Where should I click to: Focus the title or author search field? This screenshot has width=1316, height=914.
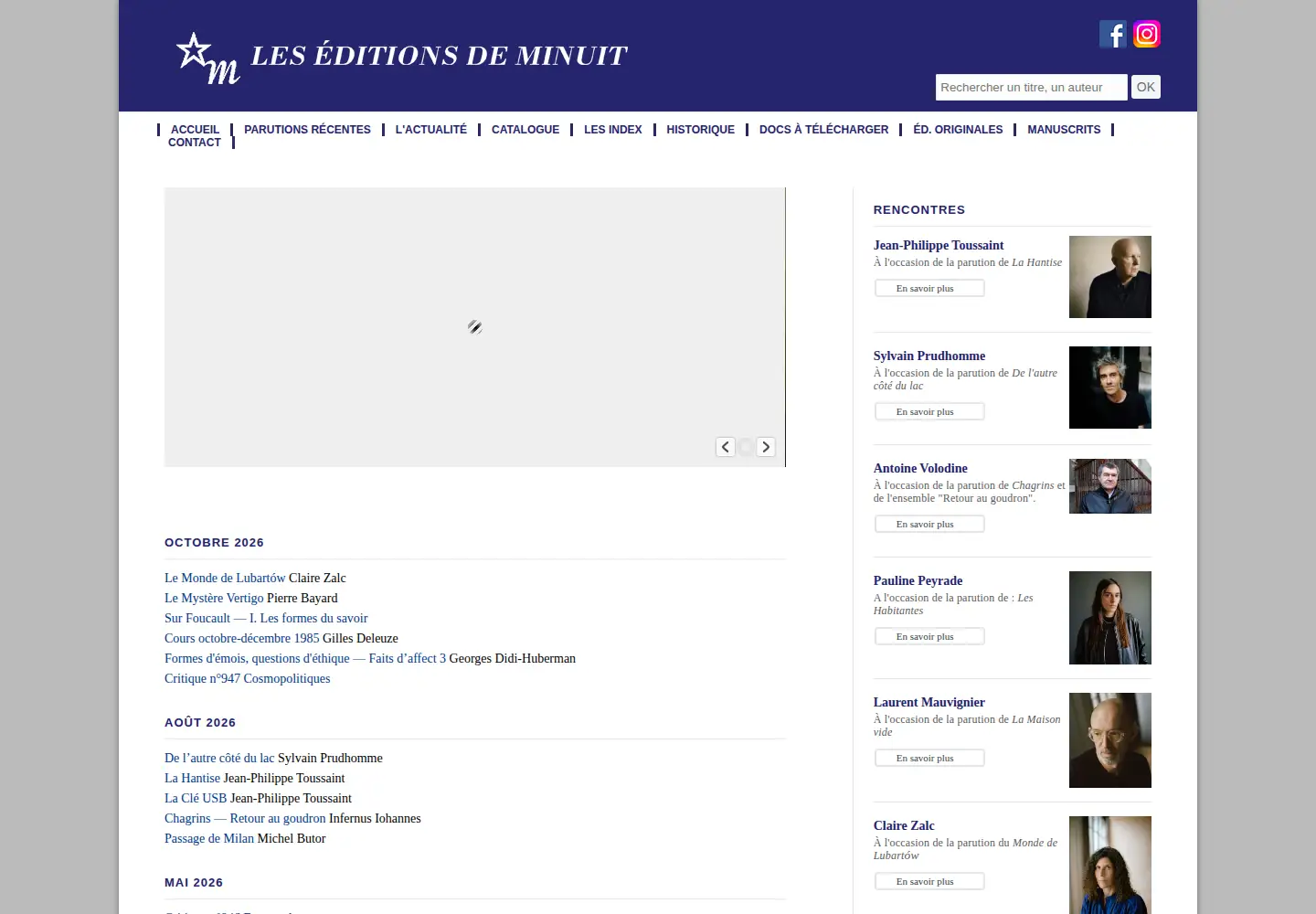tap(1031, 88)
